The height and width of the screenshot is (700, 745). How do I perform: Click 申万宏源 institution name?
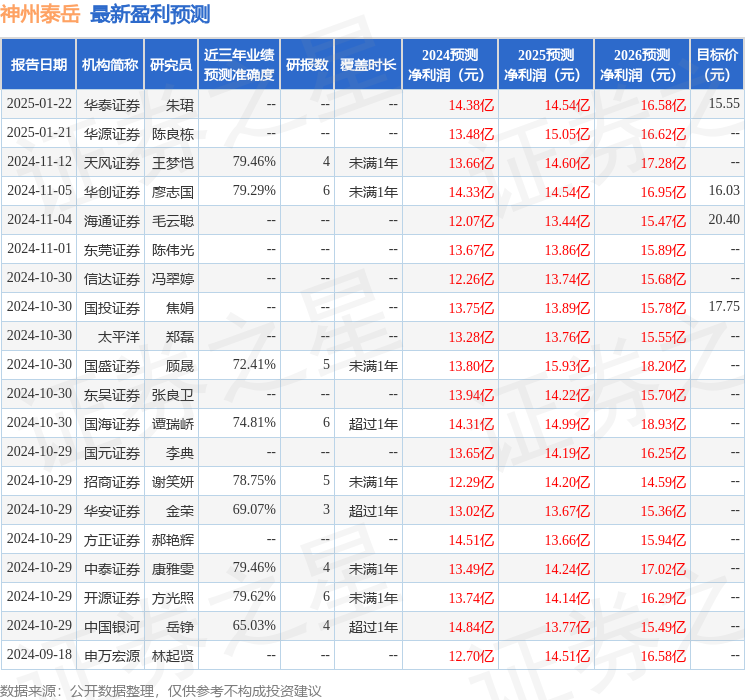pyautogui.click(x=112, y=656)
